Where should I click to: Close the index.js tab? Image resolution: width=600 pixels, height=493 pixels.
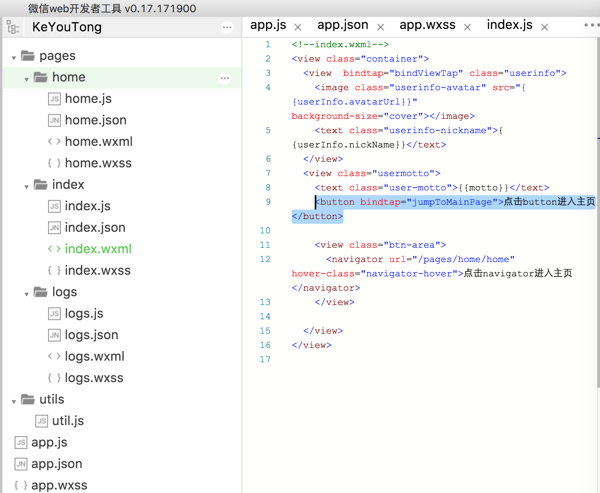[545, 27]
